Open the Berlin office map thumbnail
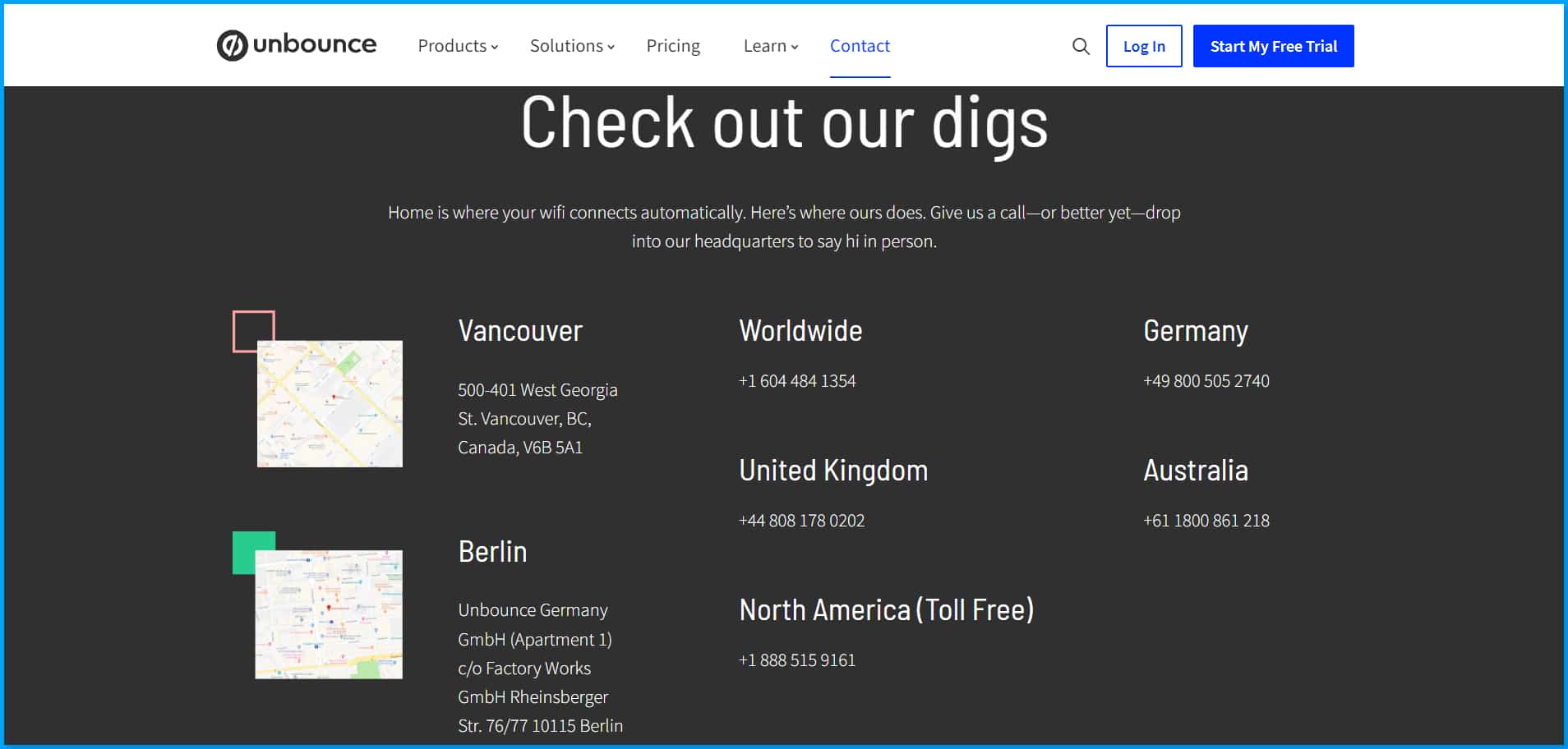 tap(329, 614)
